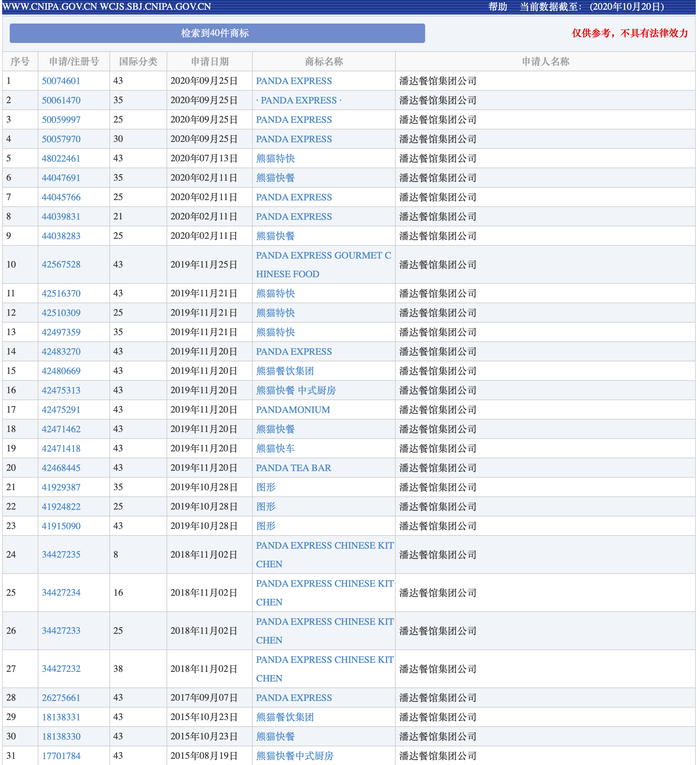Open the PANDA EXPRESS trademark in row 28
The image size is (700, 765).
click(294, 698)
